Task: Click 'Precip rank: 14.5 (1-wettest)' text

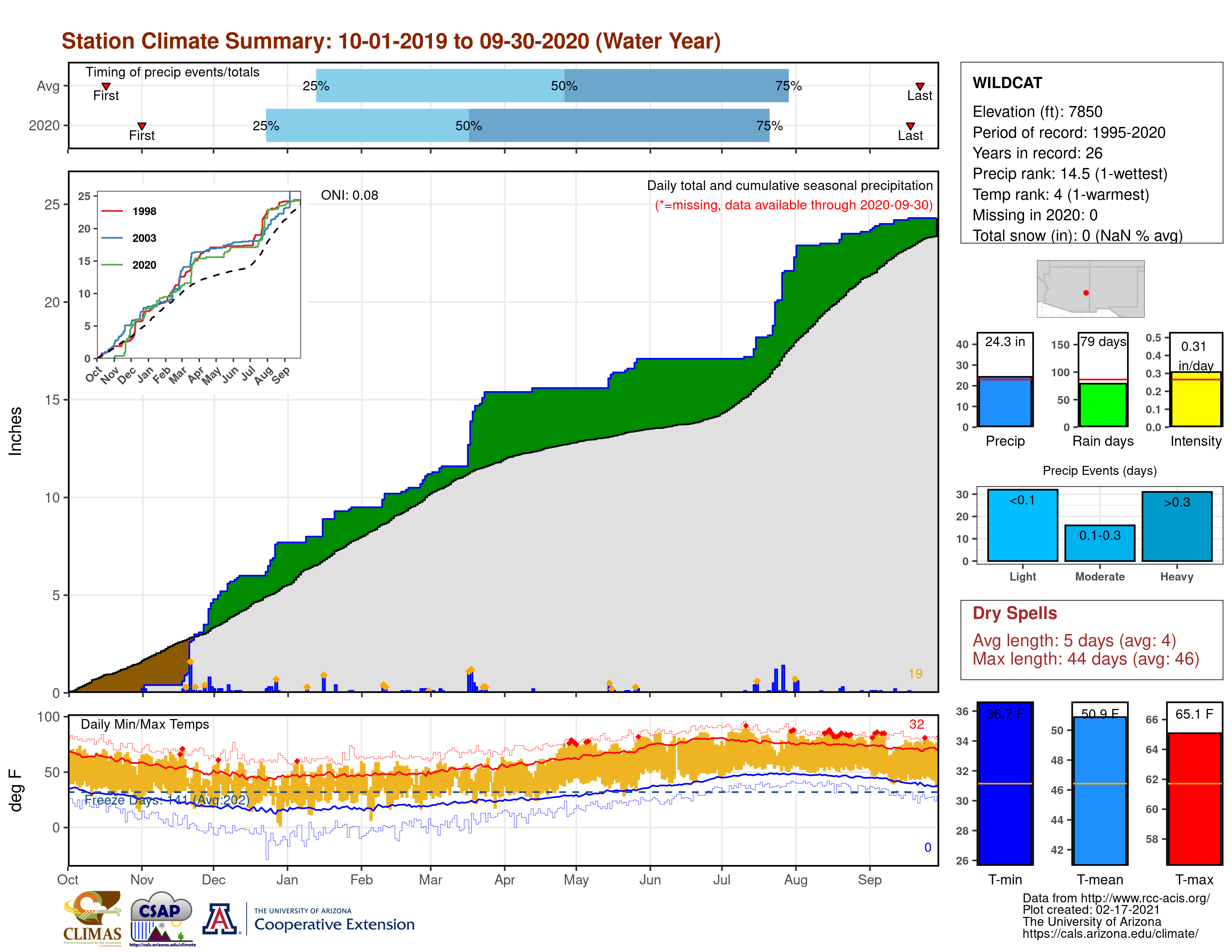Action: pyautogui.click(x=1070, y=174)
